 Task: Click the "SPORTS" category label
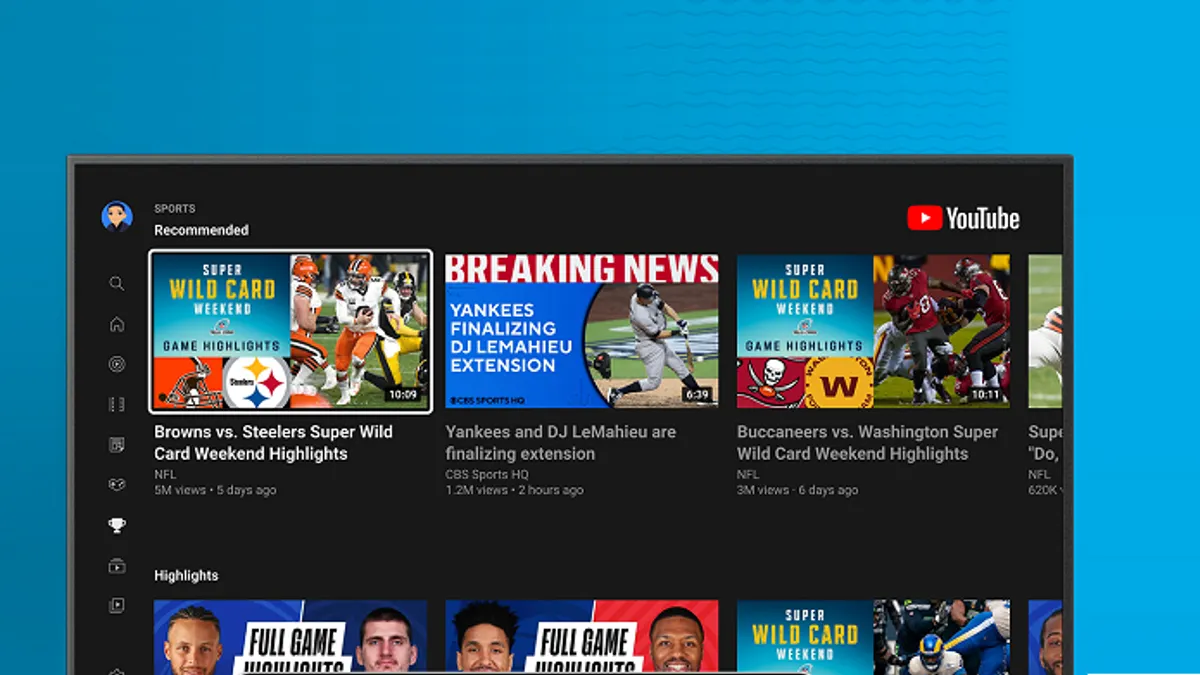pos(175,209)
